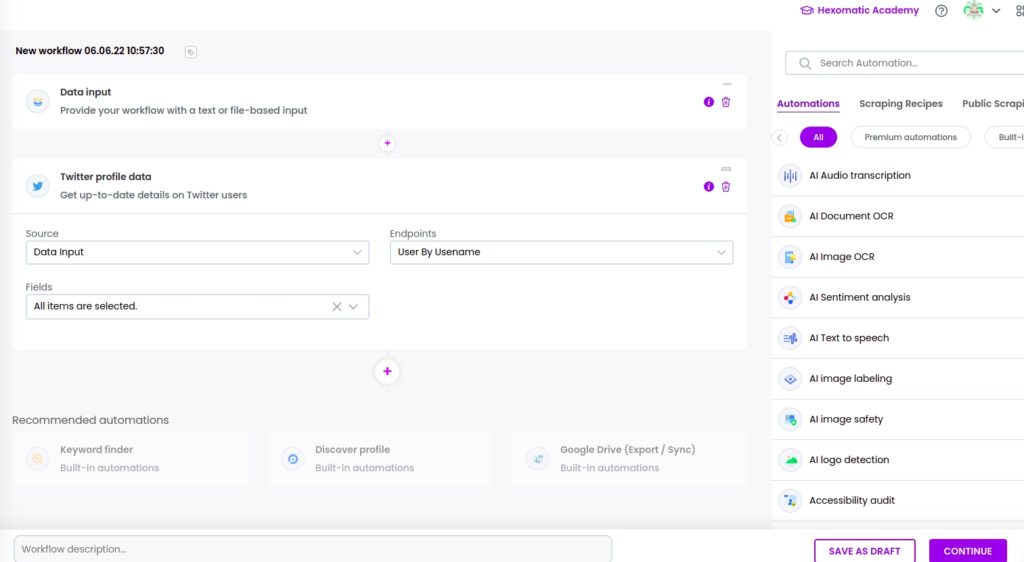
Task: Add Google Drive (Export / Sync) automation
Action: pyautogui.click(x=629, y=459)
